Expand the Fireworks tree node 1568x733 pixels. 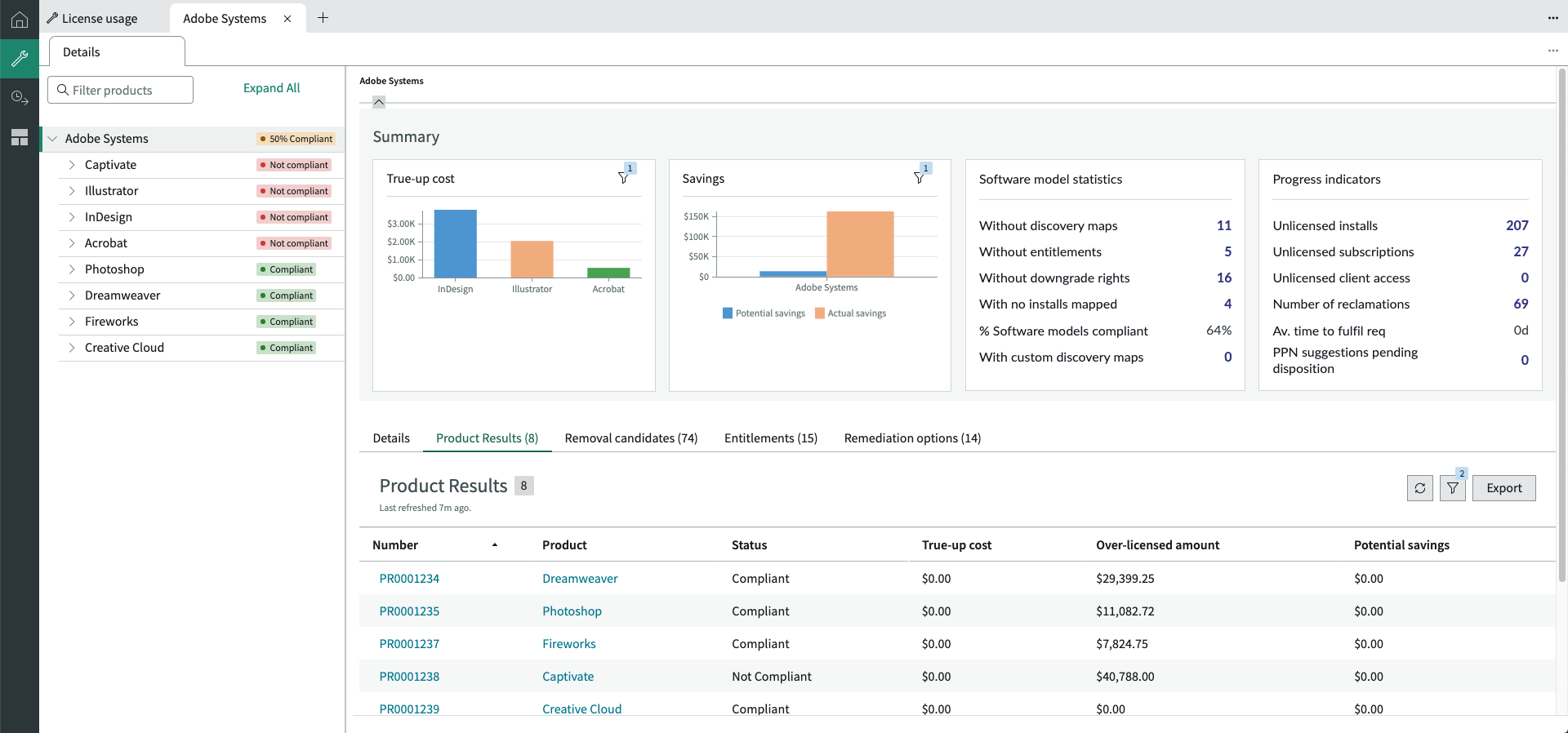pyautogui.click(x=72, y=322)
